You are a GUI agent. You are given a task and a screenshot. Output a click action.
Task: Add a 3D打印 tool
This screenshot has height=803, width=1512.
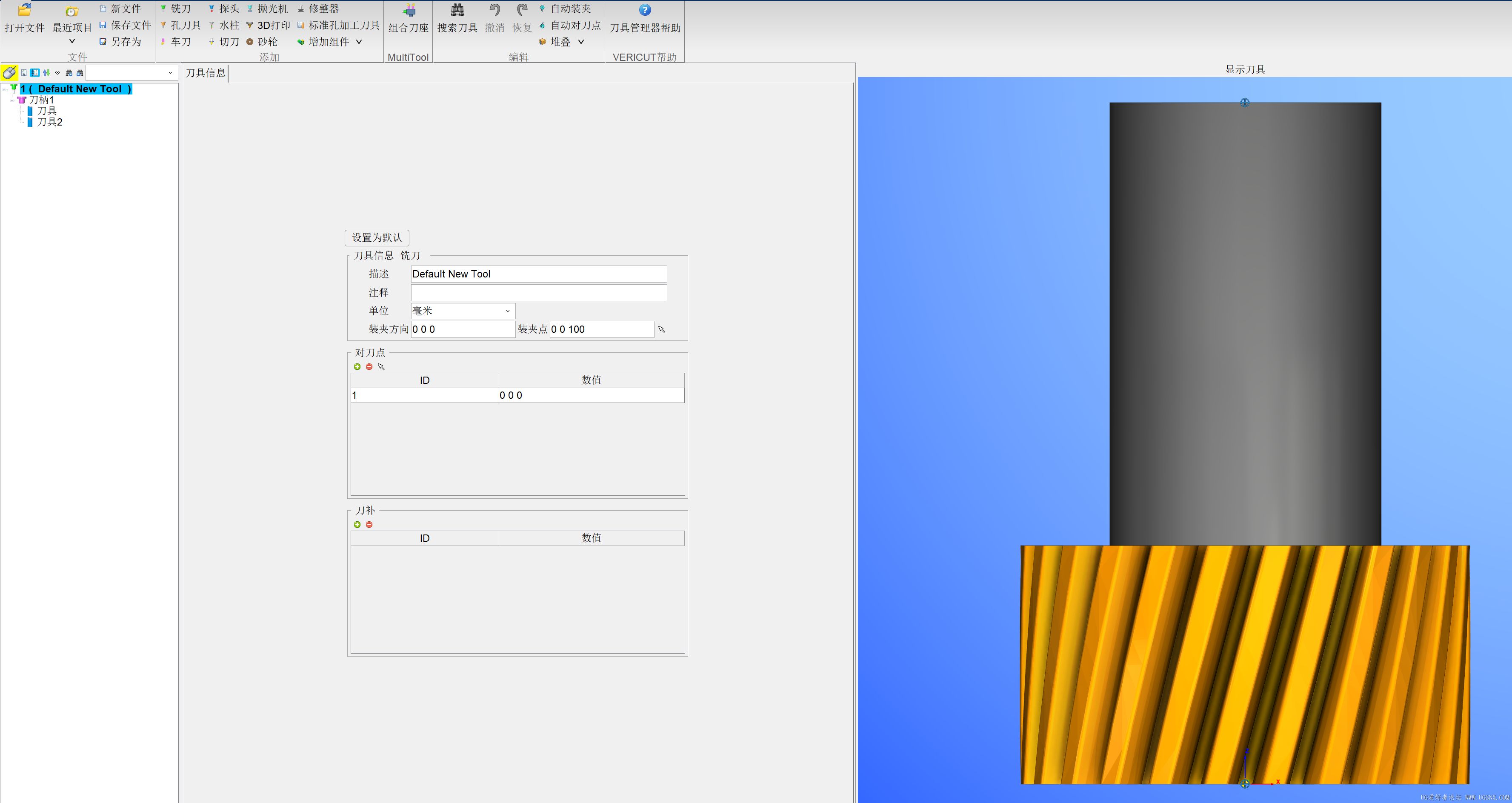[268, 25]
